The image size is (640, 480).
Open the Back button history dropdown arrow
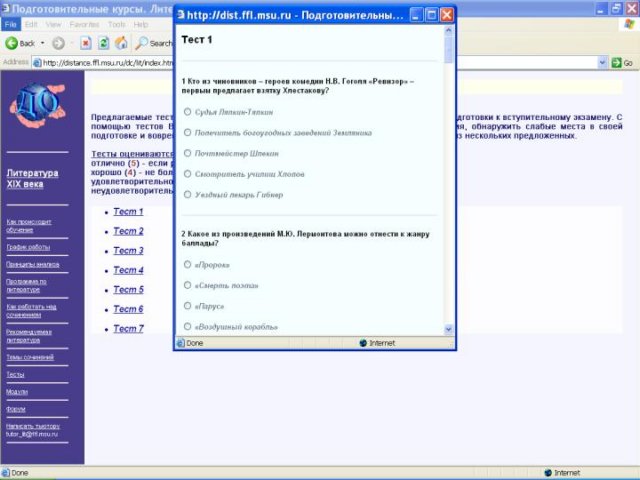[42, 43]
